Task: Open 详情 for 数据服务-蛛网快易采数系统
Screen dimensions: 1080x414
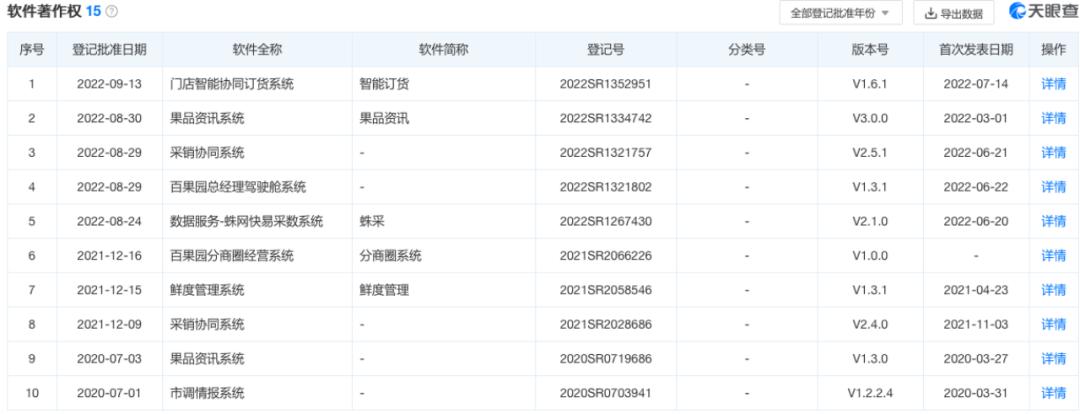Action: [1053, 221]
